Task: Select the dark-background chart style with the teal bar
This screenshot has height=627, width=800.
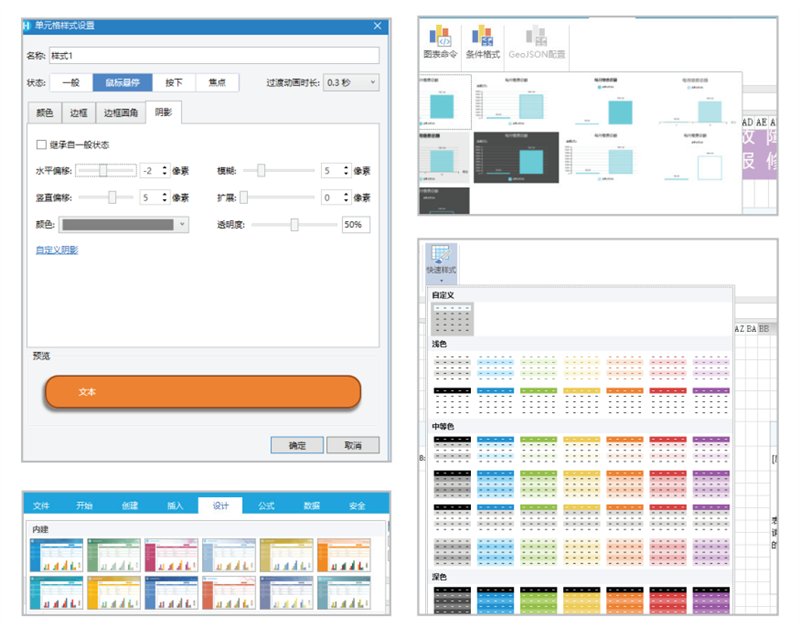Action: coord(516,157)
